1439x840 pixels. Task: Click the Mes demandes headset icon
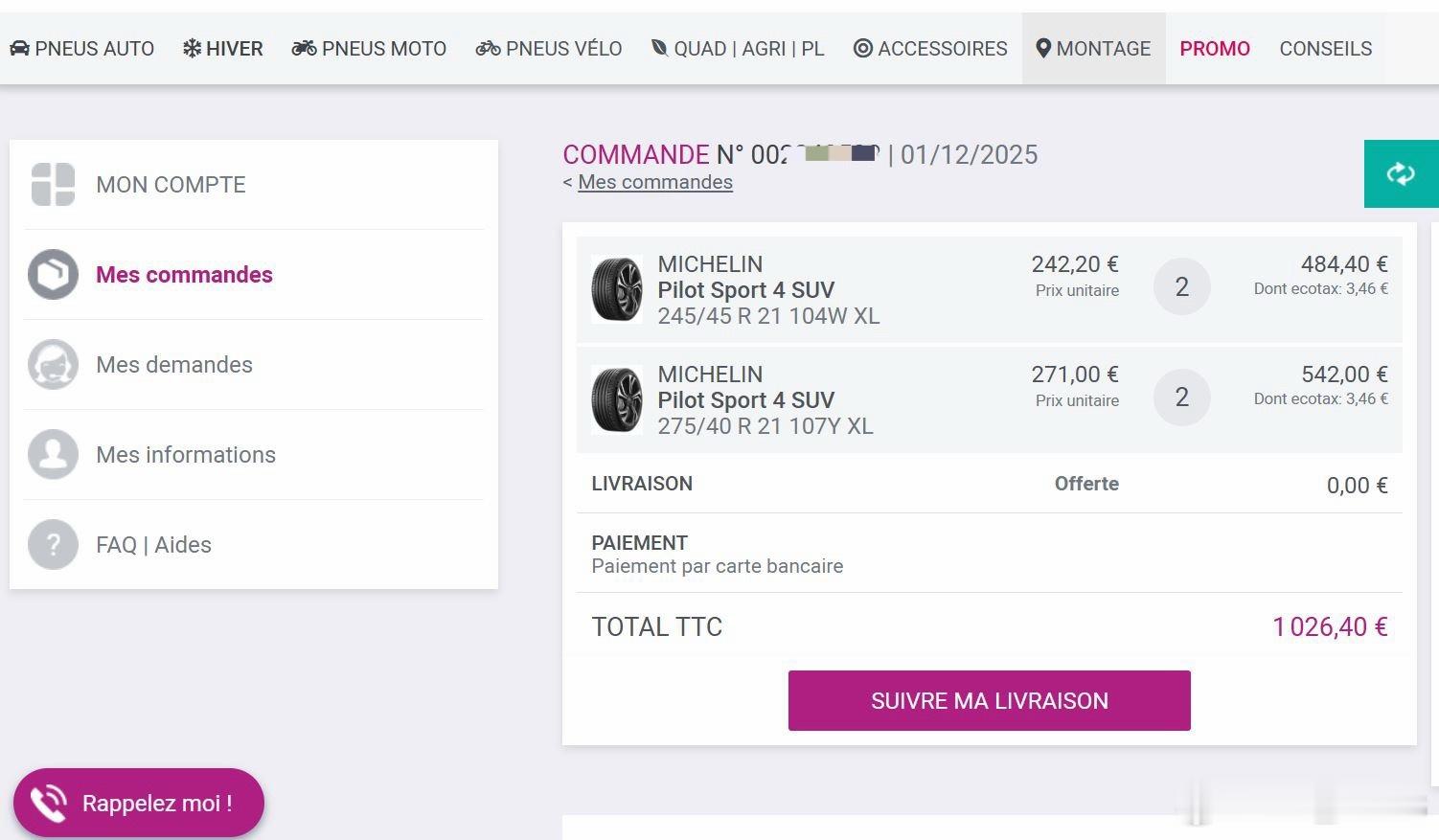53,365
